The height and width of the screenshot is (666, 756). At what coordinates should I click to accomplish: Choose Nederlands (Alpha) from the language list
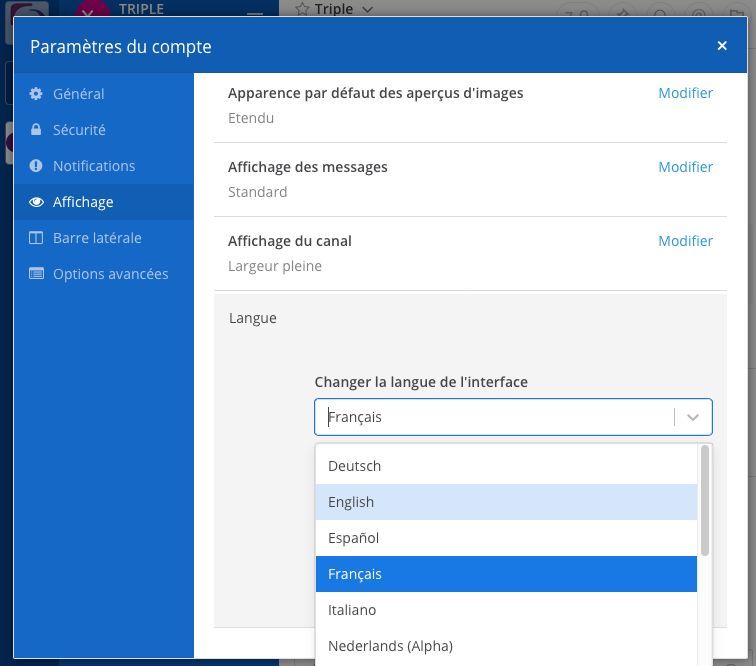pos(506,646)
